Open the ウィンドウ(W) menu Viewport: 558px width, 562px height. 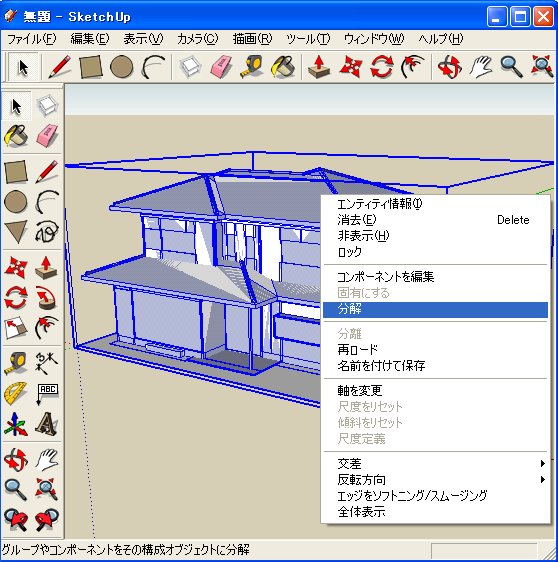(x=374, y=39)
